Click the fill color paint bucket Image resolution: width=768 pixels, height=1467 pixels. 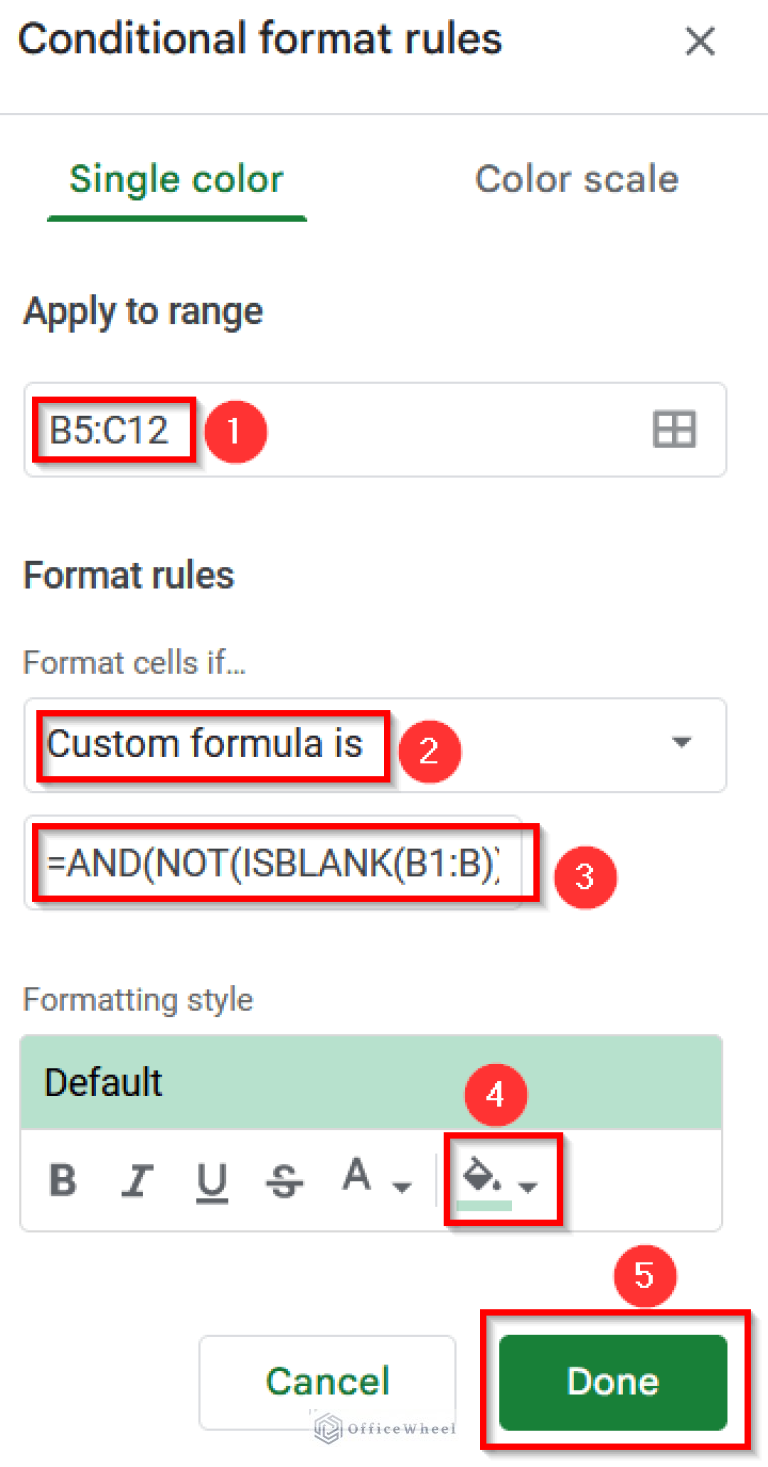point(482,1176)
